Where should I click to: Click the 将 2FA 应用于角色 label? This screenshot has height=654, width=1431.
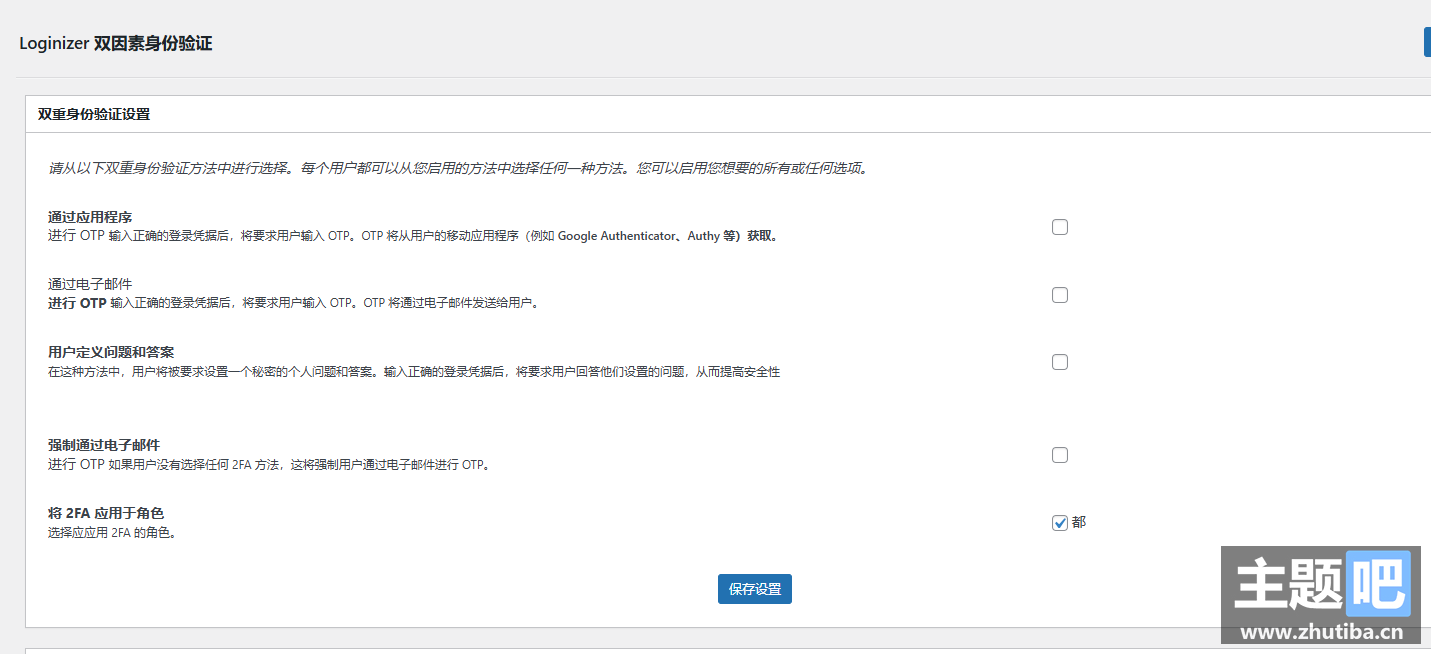[106, 513]
